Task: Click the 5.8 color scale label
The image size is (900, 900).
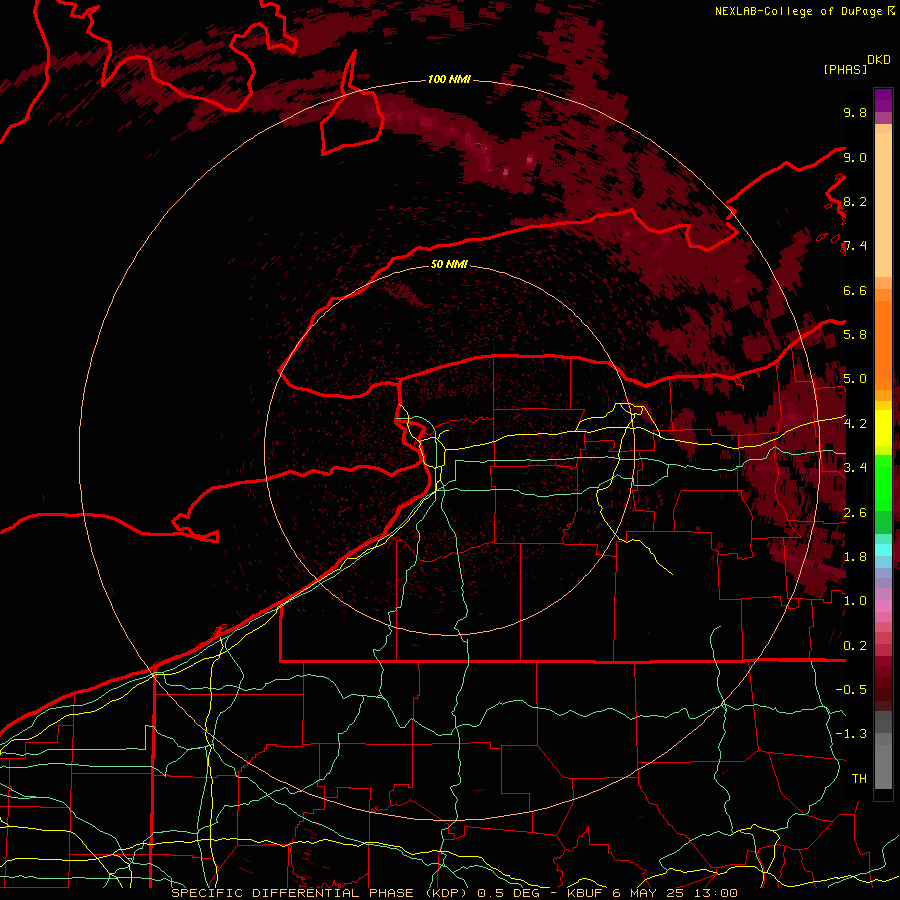Action: (x=855, y=334)
